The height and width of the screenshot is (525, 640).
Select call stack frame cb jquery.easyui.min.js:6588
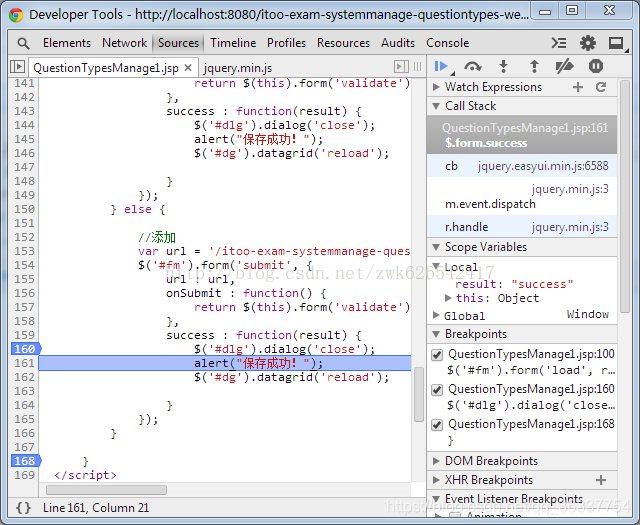pos(522,166)
